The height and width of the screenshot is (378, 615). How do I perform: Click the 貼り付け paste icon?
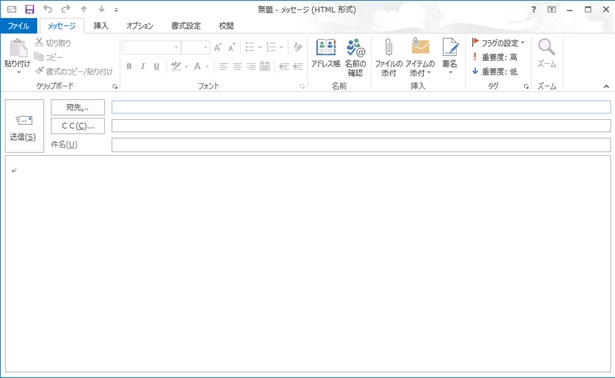[18, 48]
